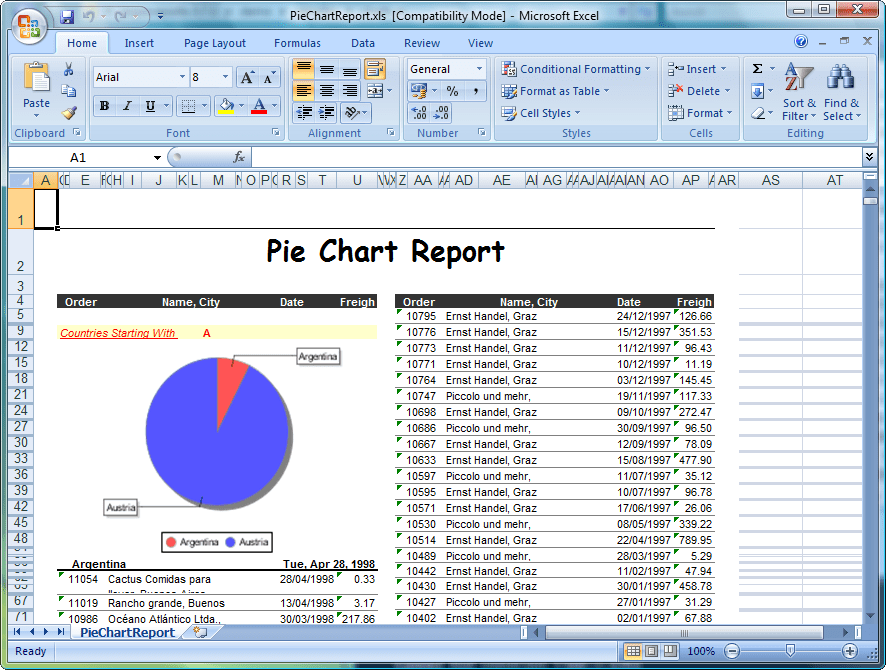This screenshot has height=670, width=886.
Task: Click the Borders icon
Action: pyautogui.click(x=188, y=106)
